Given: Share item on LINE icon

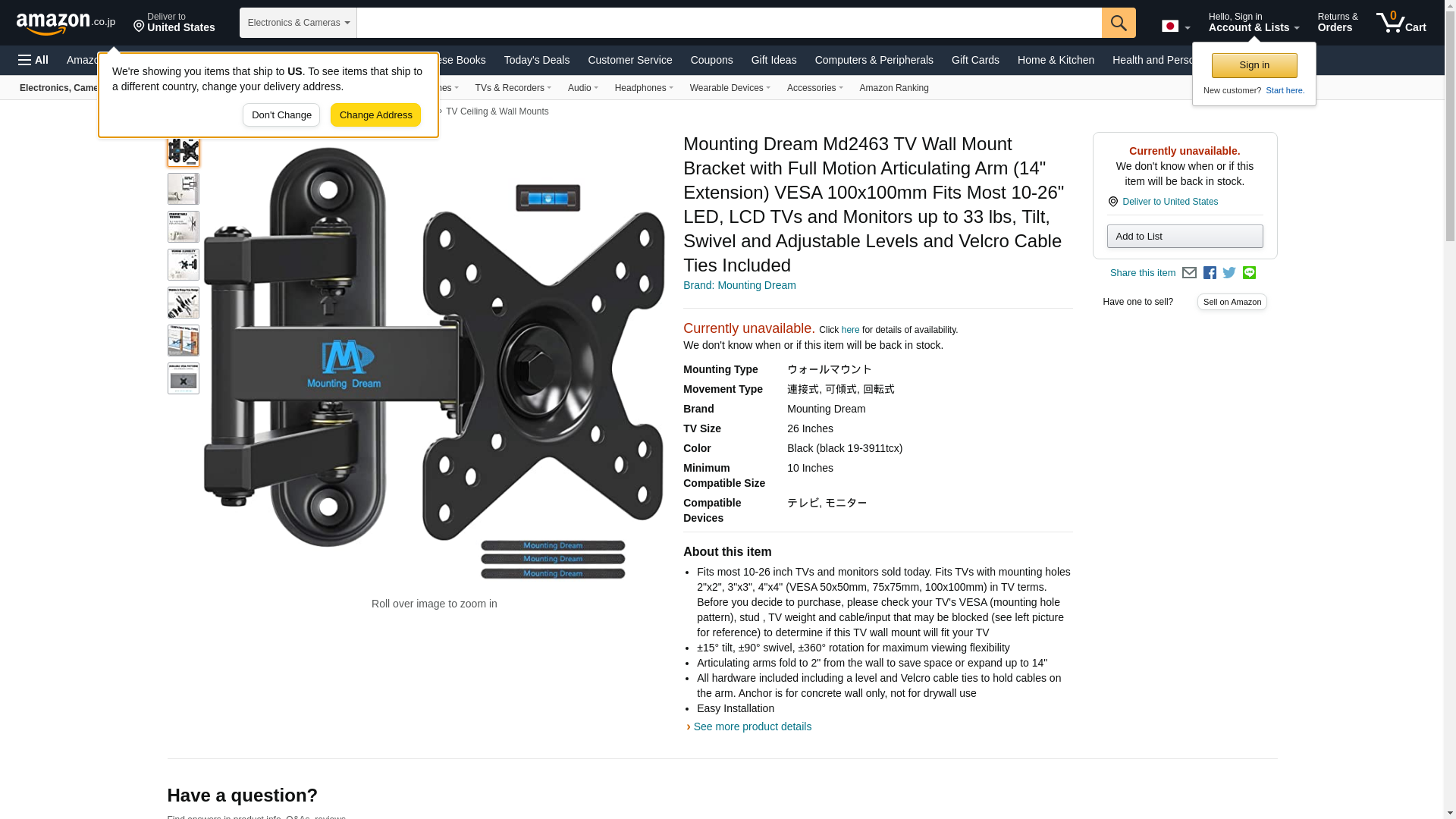Looking at the screenshot, I should (1249, 273).
